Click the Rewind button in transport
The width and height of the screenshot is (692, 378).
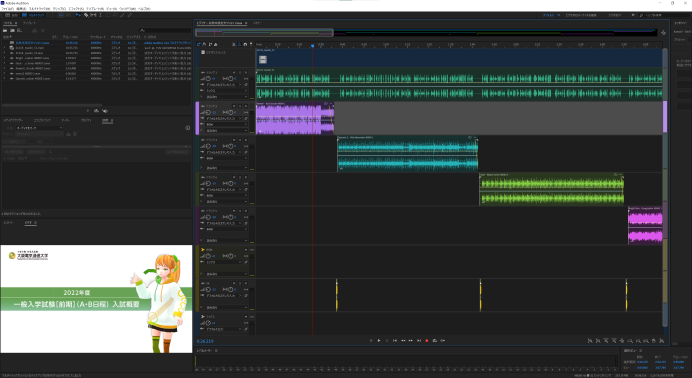click(x=403, y=341)
